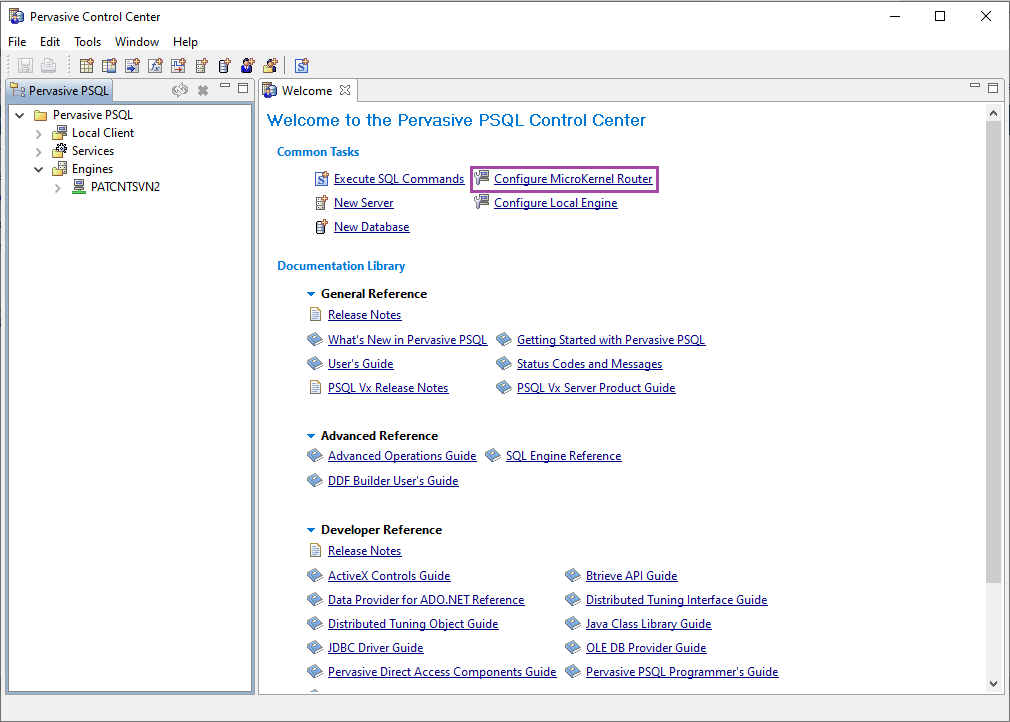Minimize the Pervasive PSQL explorer panel
The height and width of the screenshot is (722, 1010).
pyautogui.click(x=225, y=86)
